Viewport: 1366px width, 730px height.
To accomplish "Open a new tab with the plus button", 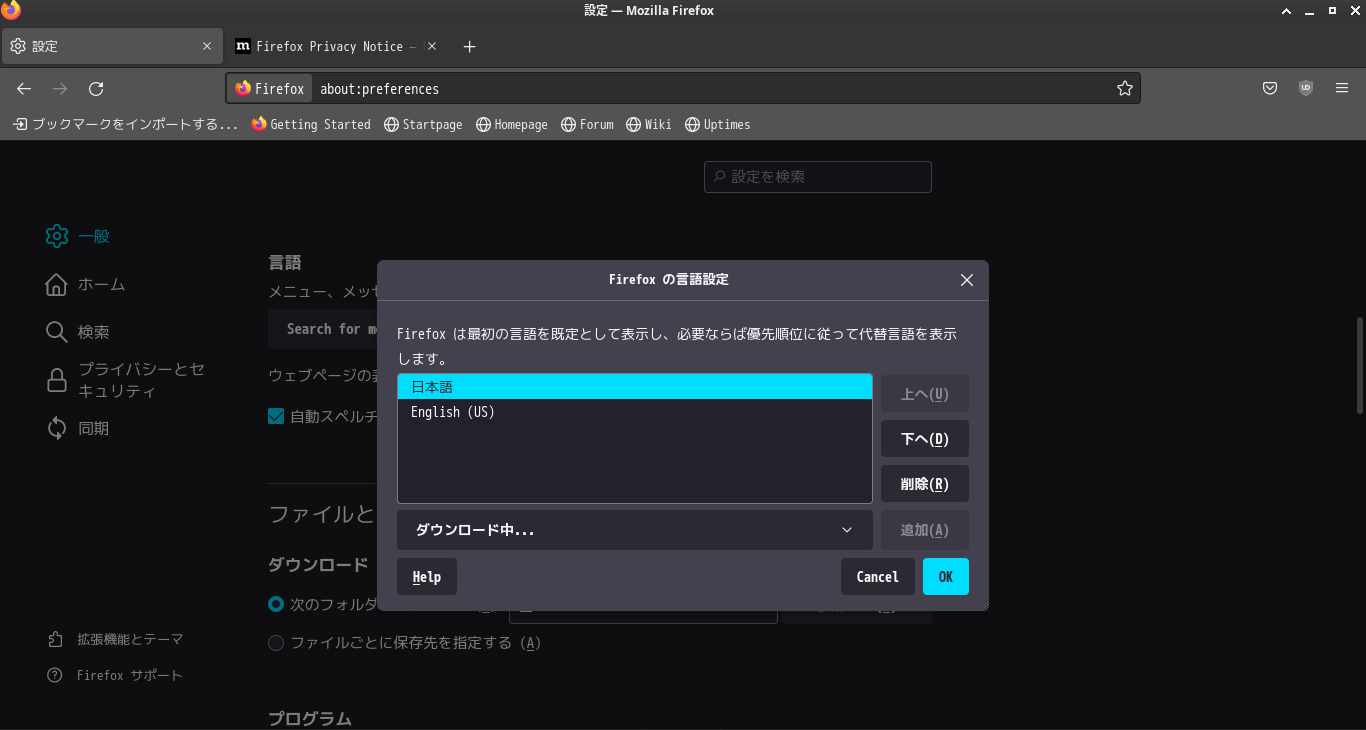I will pos(470,46).
